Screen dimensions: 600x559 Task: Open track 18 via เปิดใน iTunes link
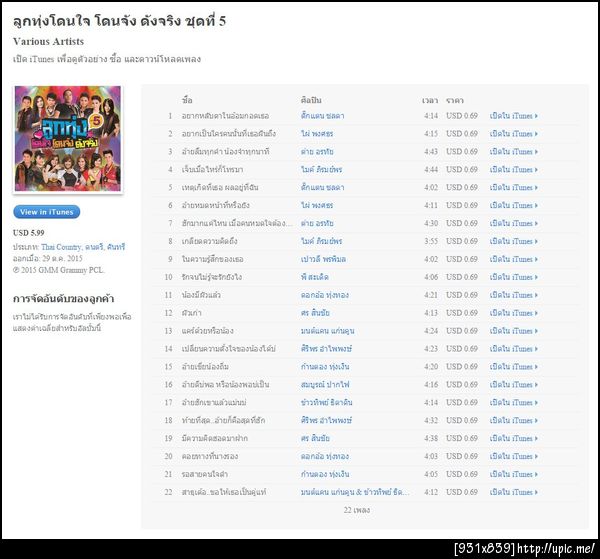click(514, 420)
